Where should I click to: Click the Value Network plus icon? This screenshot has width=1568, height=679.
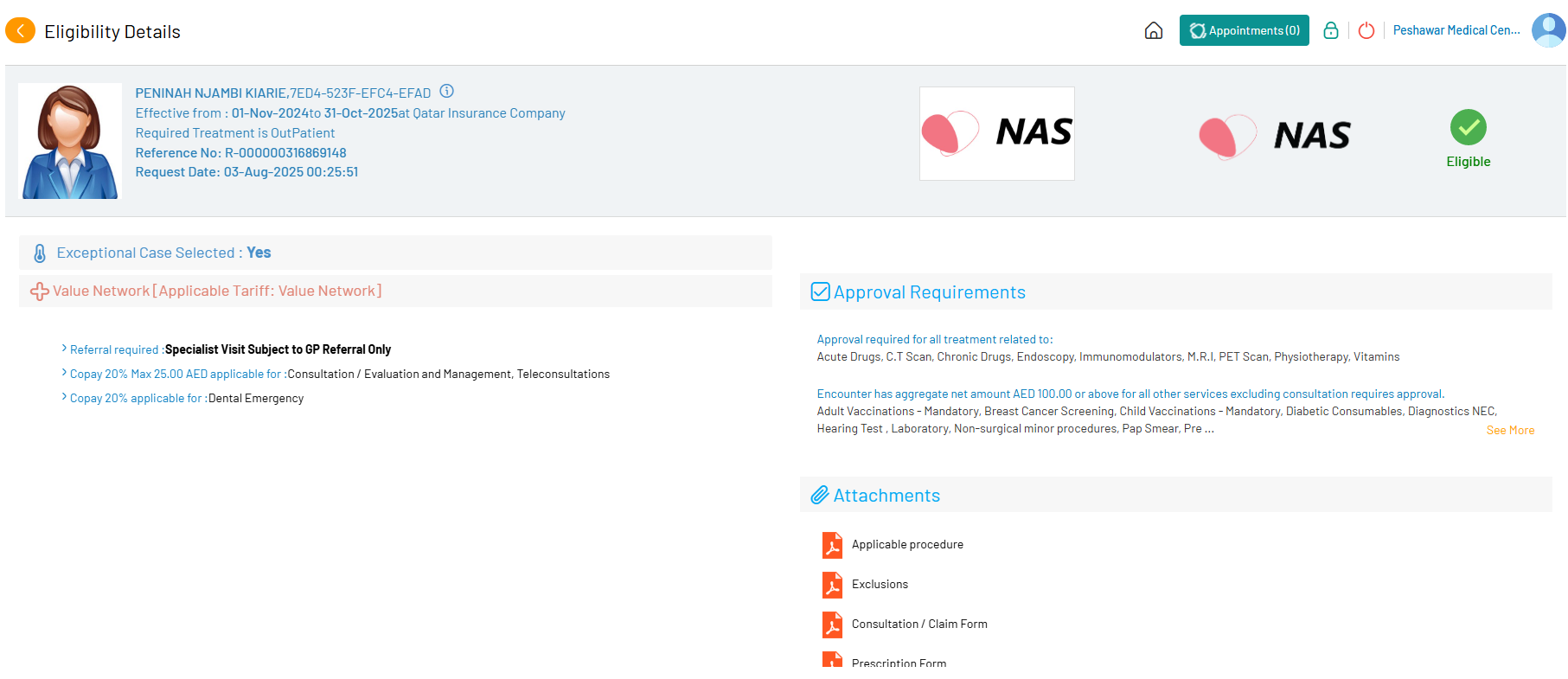pos(40,291)
